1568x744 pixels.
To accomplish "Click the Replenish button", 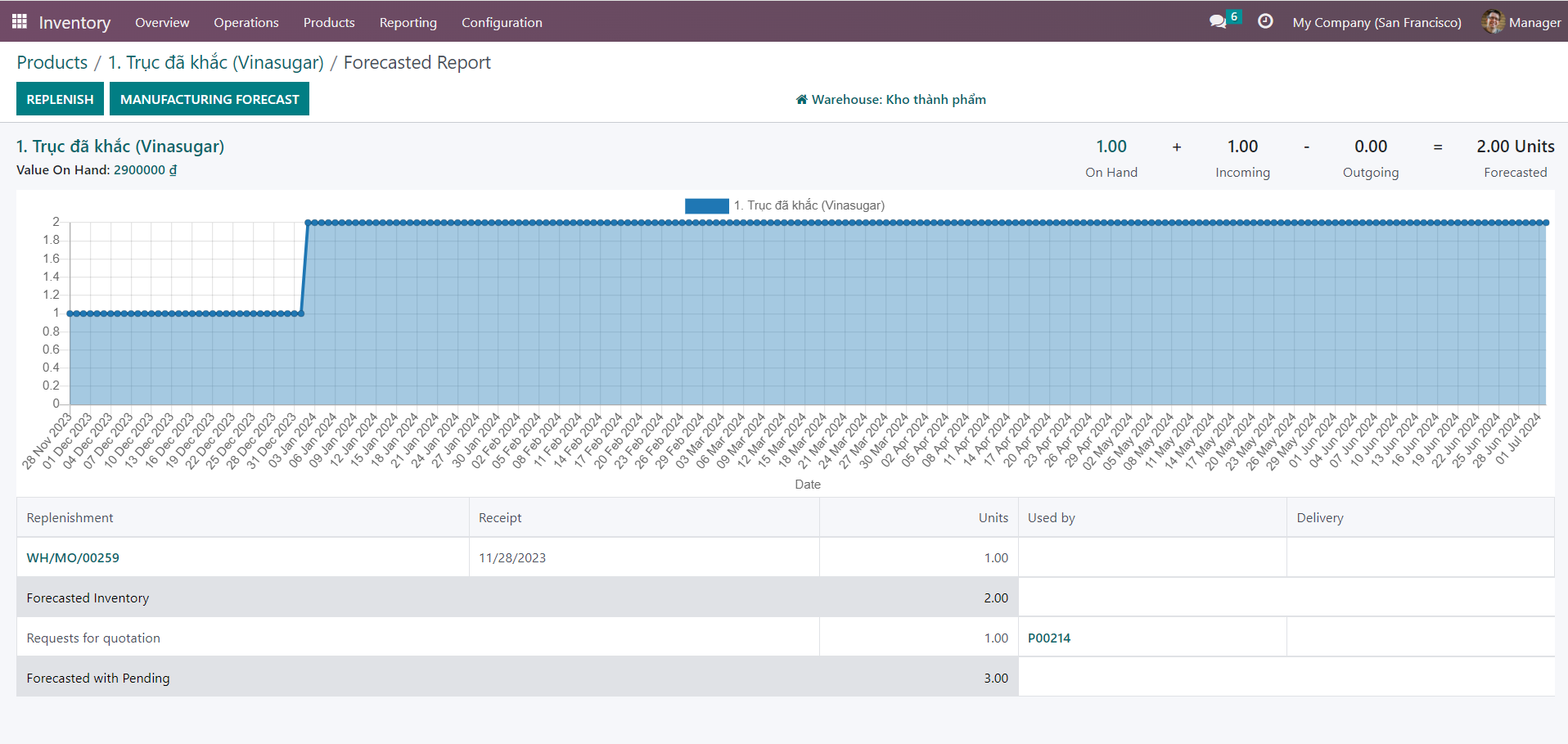I will coord(60,99).
